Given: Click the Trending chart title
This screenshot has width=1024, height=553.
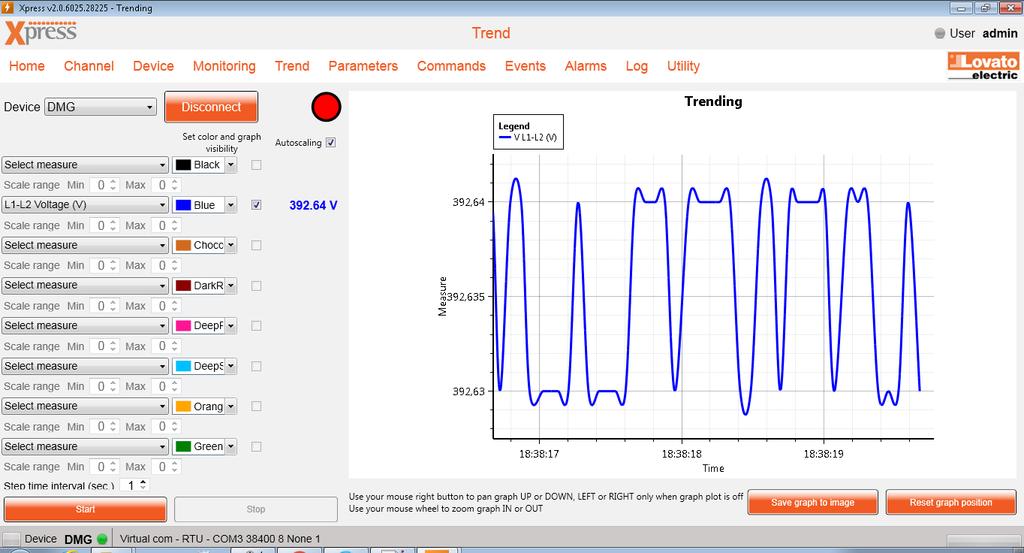Looking at the screenshot, I should click(713, 101).
